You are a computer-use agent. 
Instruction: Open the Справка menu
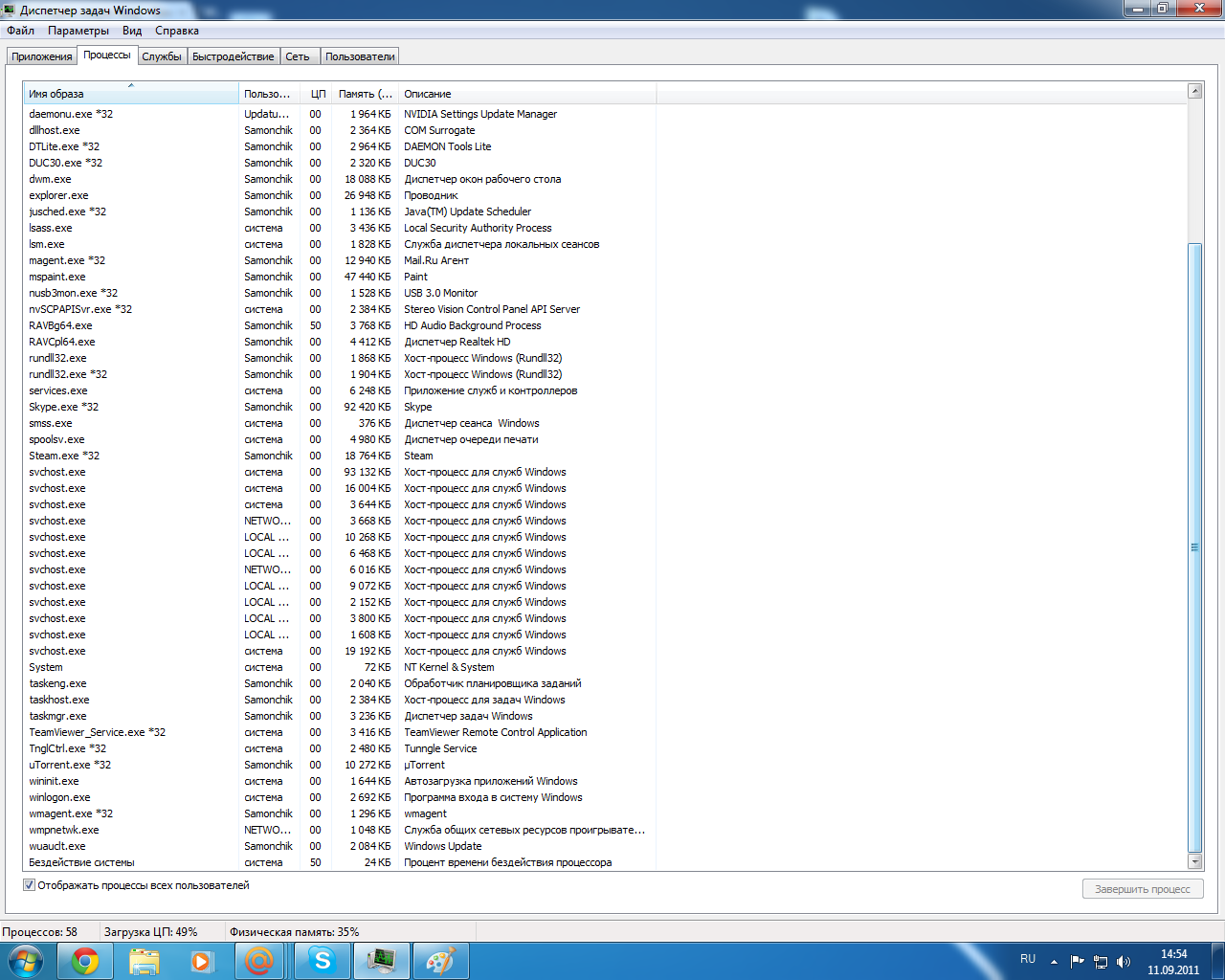pyautogui.click(x=177, y=31)
